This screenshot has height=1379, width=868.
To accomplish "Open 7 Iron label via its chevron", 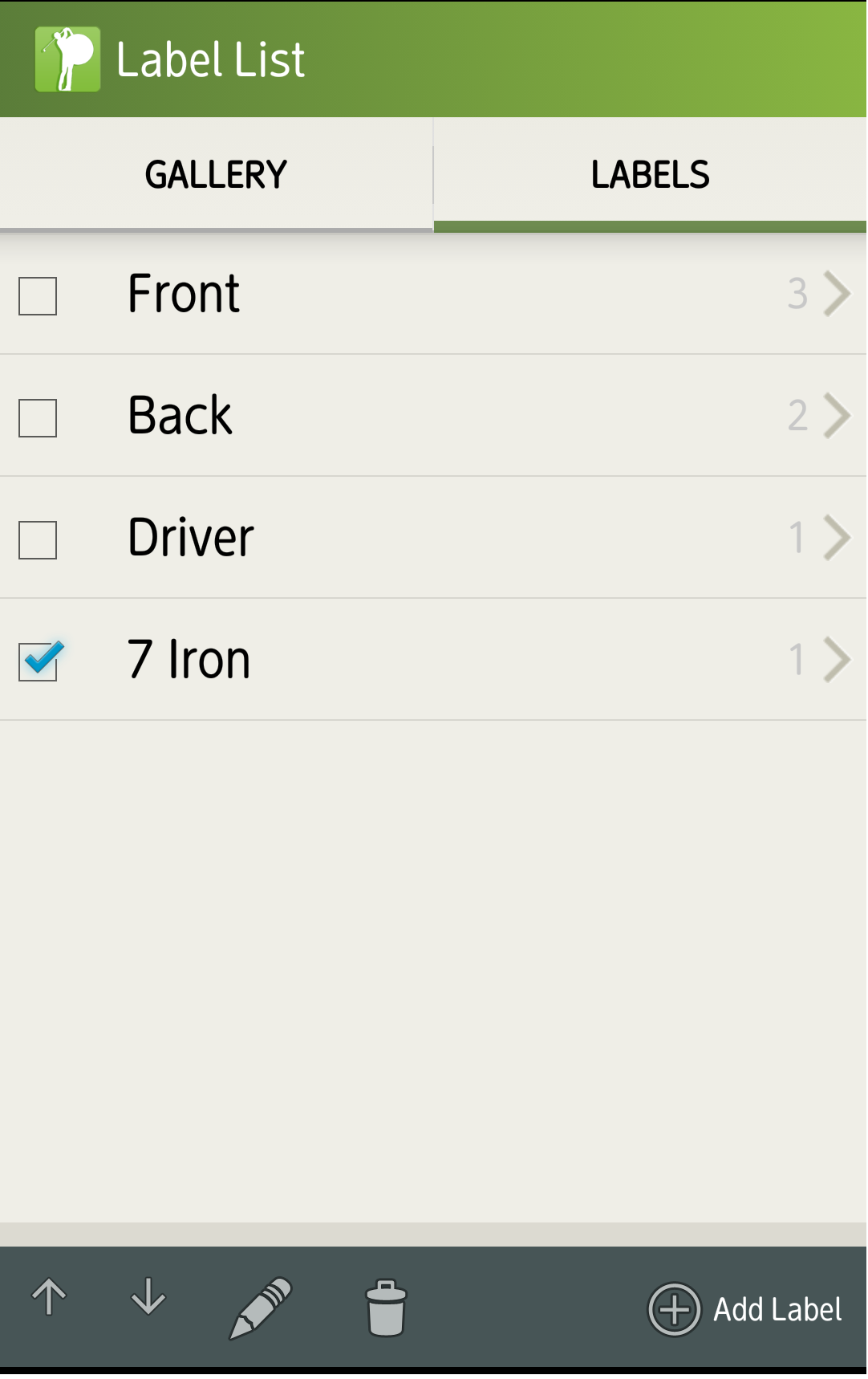I will click(838, 661).
